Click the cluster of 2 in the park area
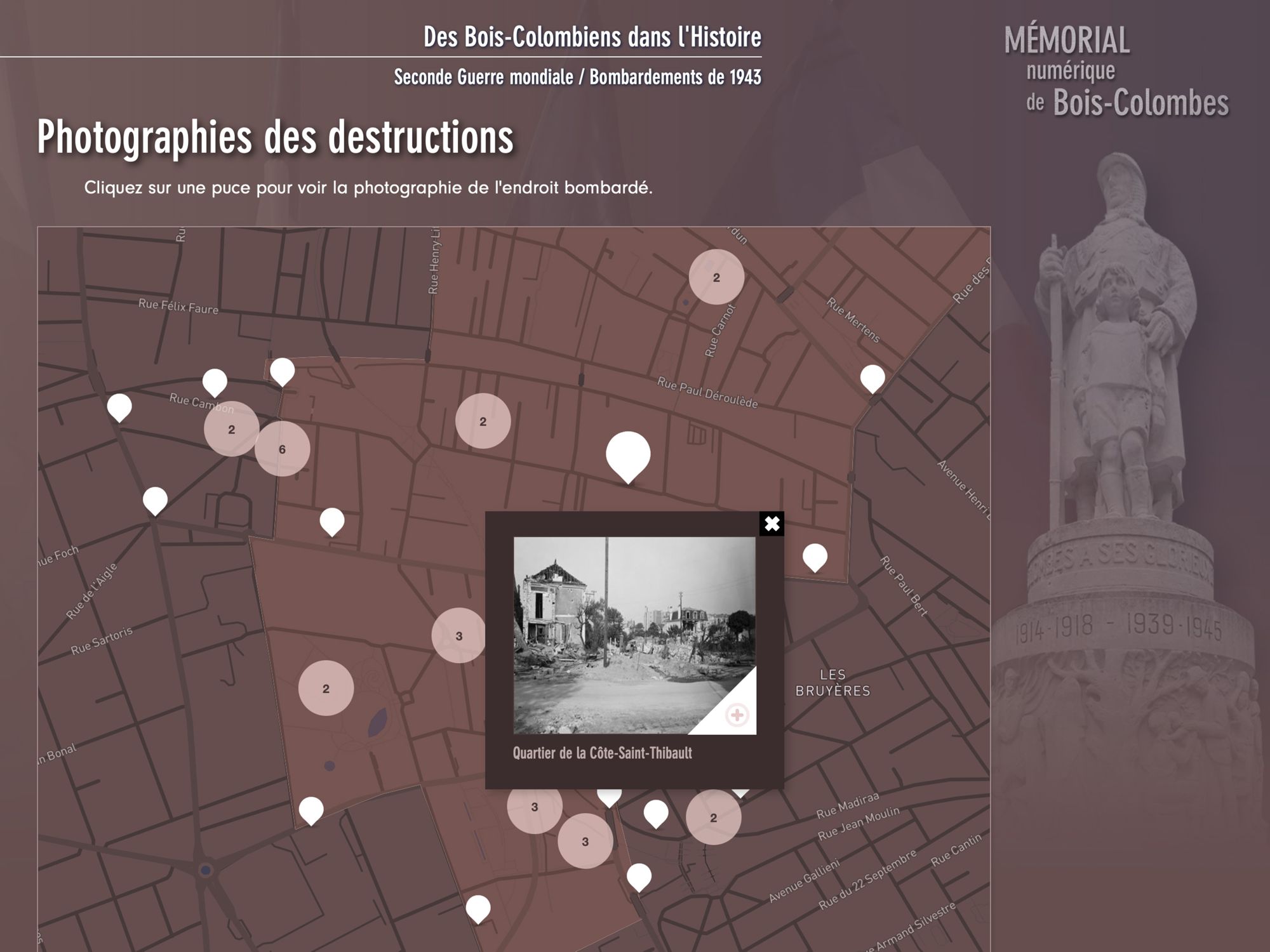 (326, 688)
